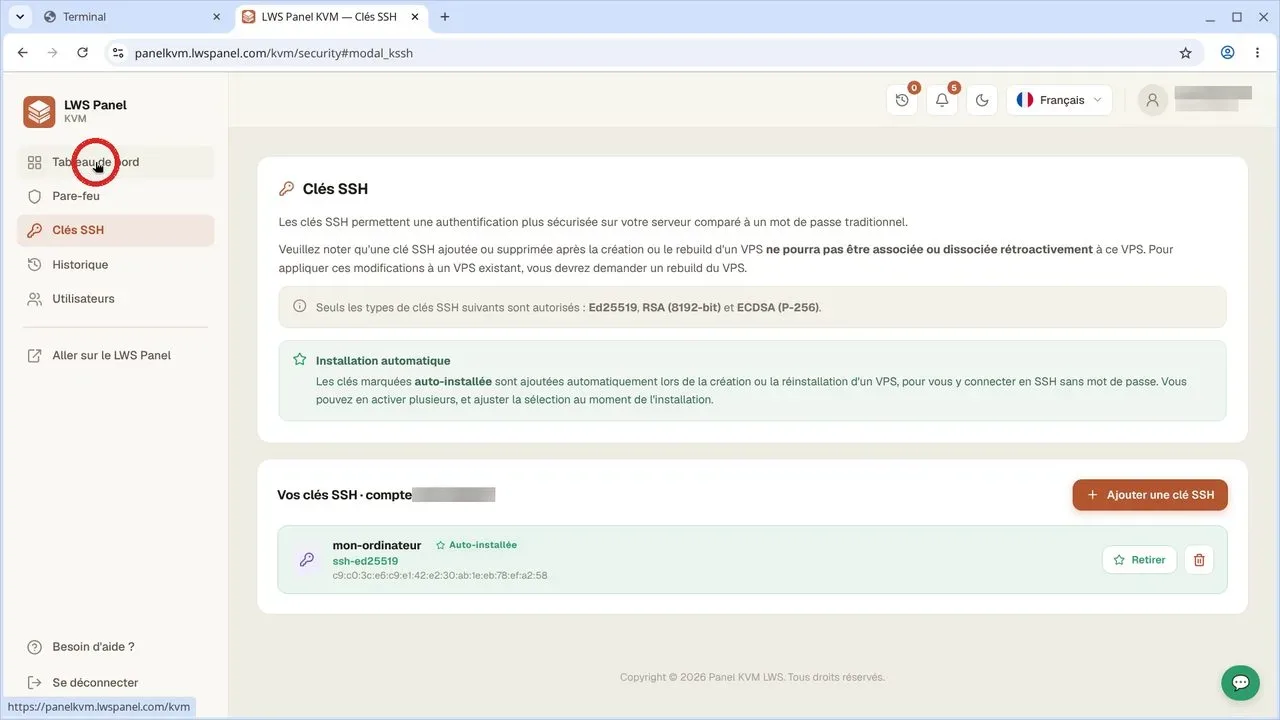
Task: Open the live chat bubble
Action: (1240, 683)
